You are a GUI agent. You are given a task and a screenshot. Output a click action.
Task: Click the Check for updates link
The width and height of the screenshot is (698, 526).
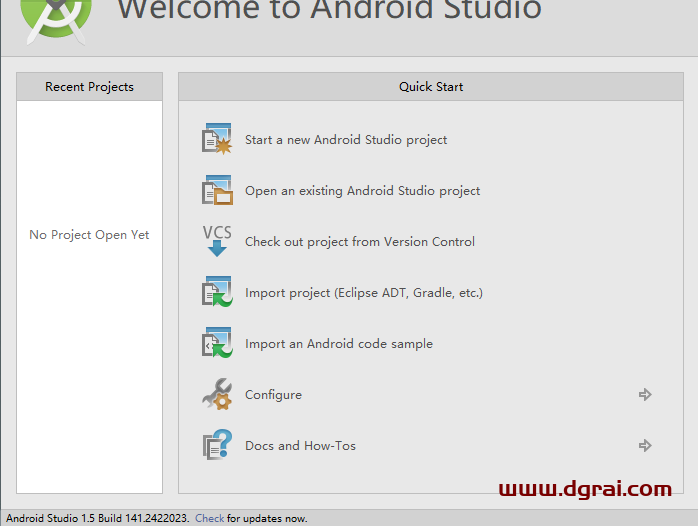pyautogui.click(x=209, y=518)
